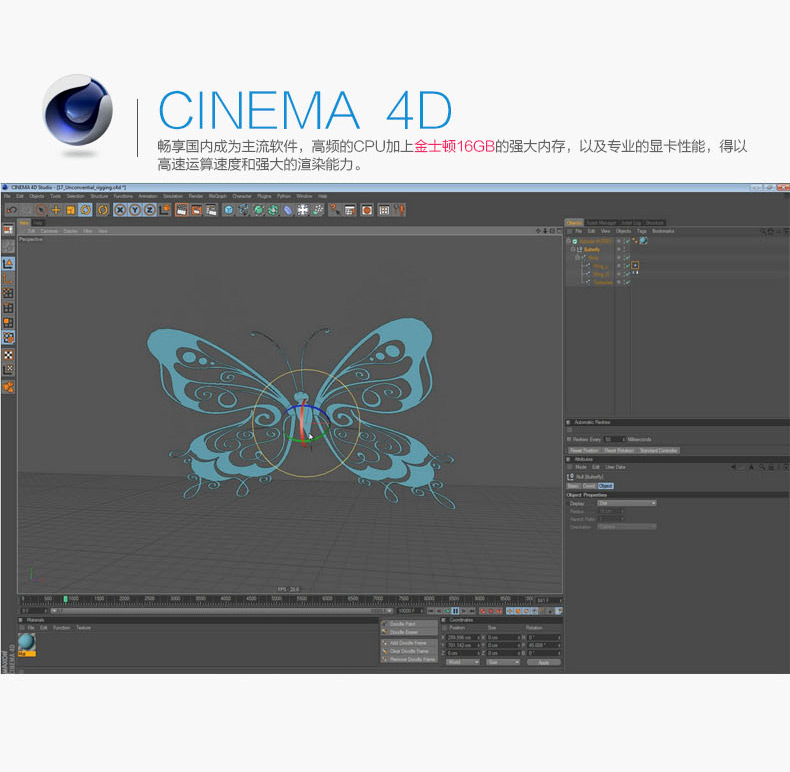Toggle Y axis lock button

coord(135,210)
